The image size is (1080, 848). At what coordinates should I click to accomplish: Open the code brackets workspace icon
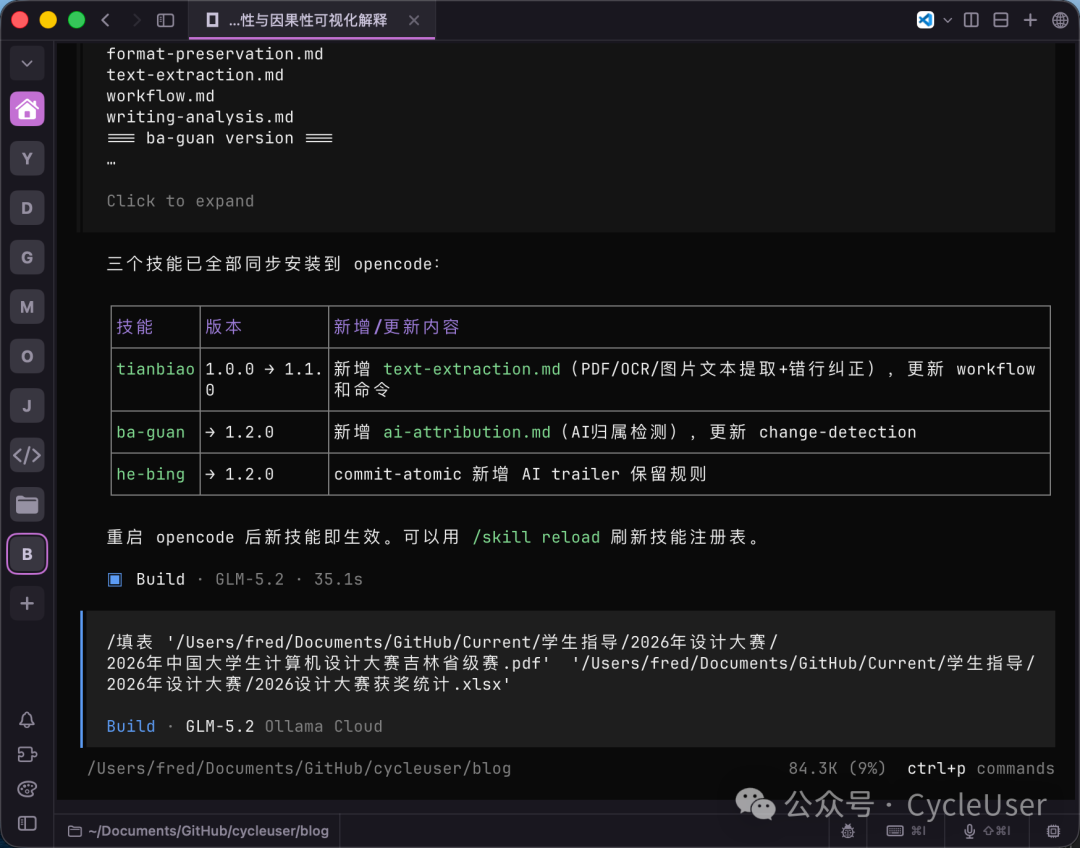pyautogui.click(x=27, y=455)
